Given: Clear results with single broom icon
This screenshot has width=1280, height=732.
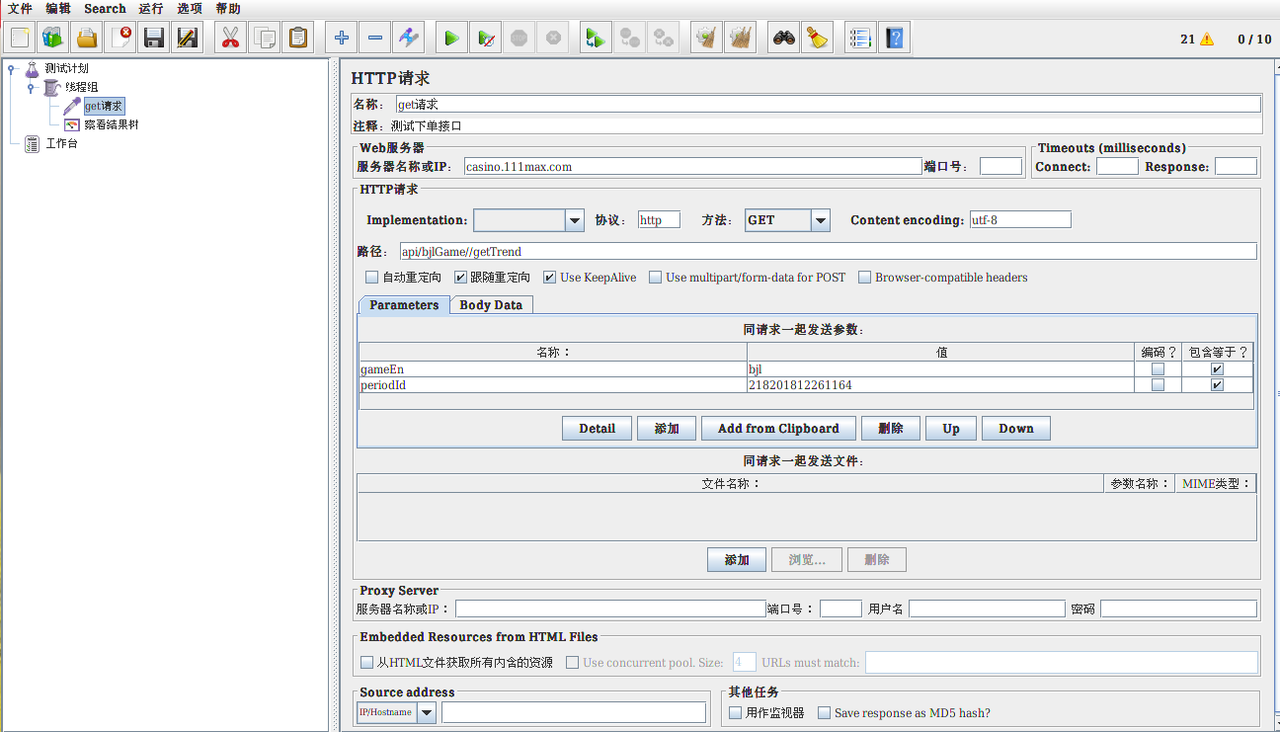Looking at the screenshot, I should tap(707, 39).
